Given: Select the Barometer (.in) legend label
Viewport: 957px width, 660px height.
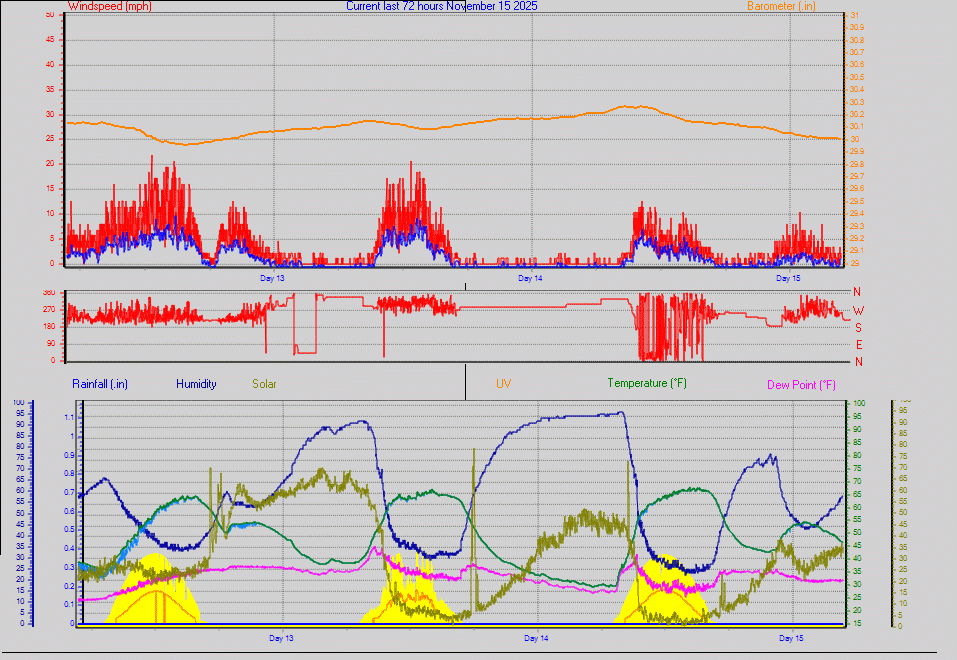Looking at the screenshot, I should 782,6.
